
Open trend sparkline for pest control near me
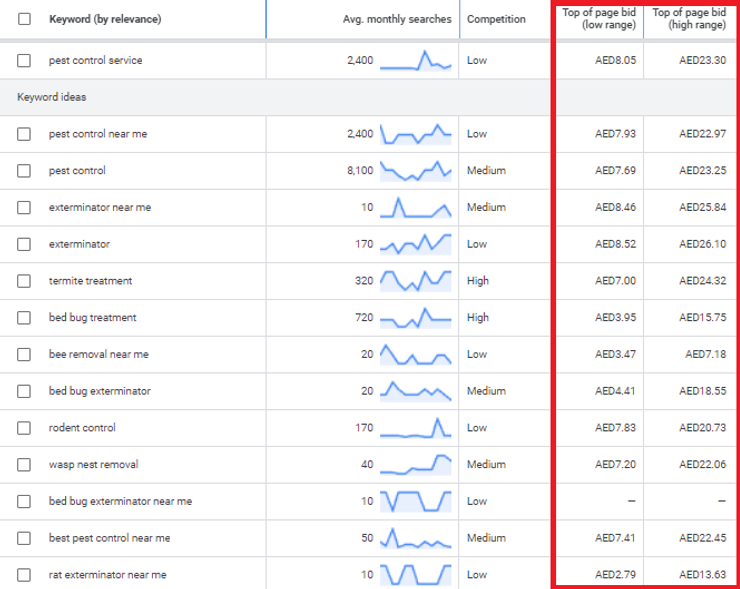coord(416,134)
